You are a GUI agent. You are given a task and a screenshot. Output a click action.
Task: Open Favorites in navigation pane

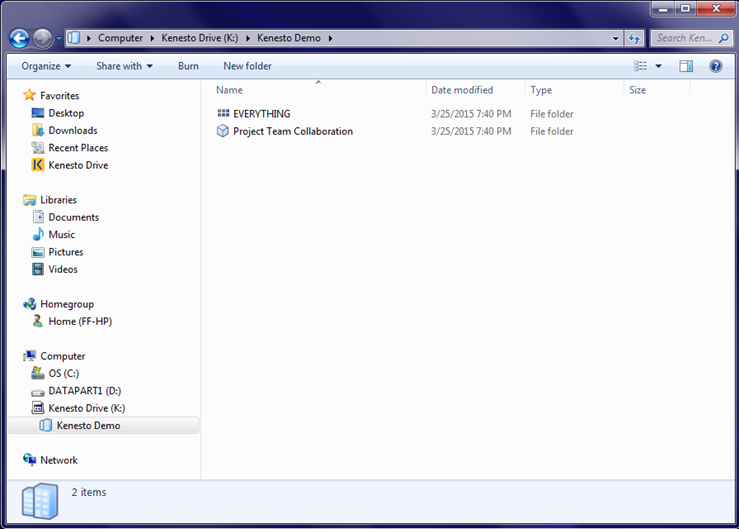point(59,96)
